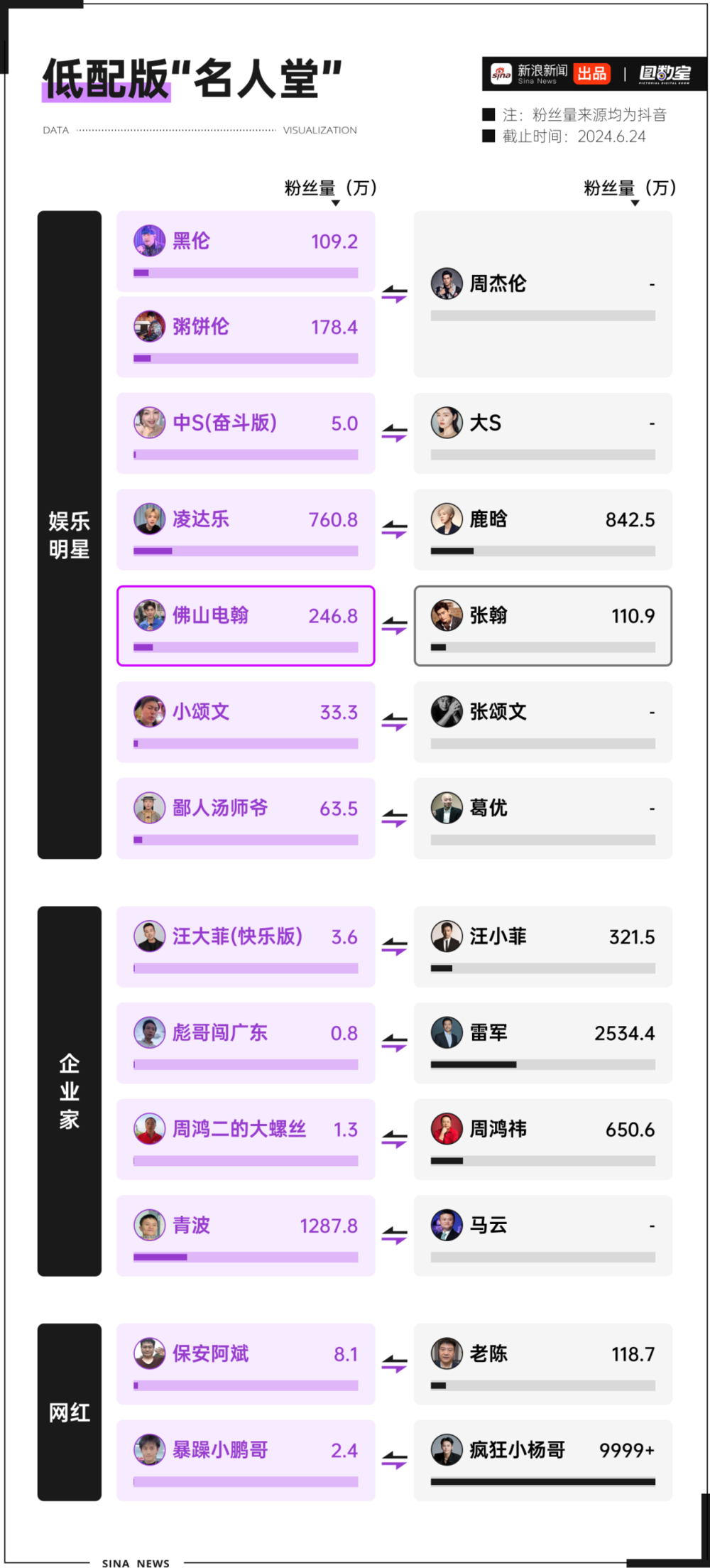The image size is (710, 1568).
Task: Click the 张翰 card fan count 110.9
Action: (633, 616)
